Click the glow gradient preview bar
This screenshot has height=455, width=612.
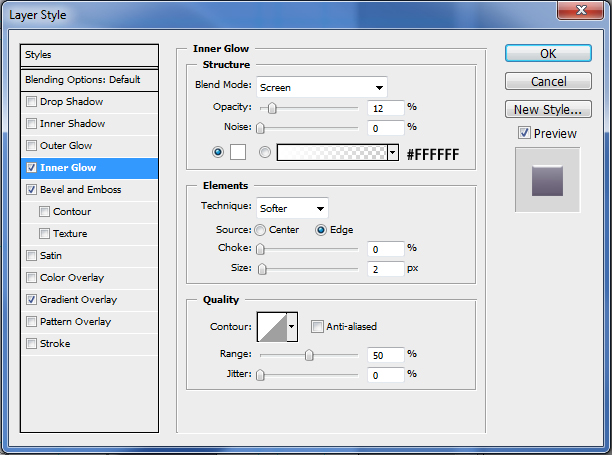[332, 152]
